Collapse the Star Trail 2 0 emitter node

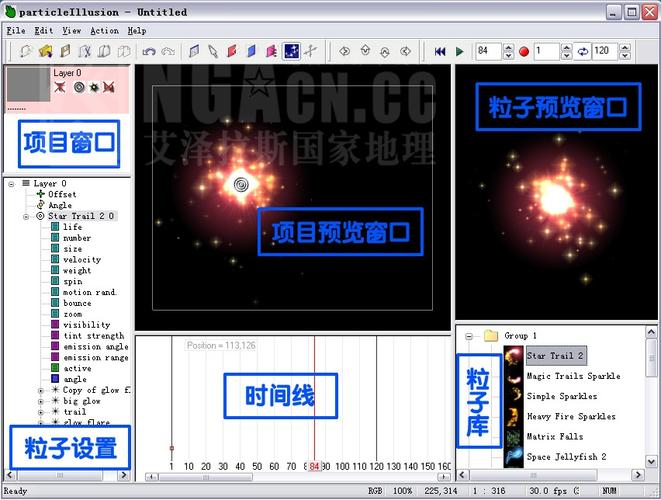(26, 217)
